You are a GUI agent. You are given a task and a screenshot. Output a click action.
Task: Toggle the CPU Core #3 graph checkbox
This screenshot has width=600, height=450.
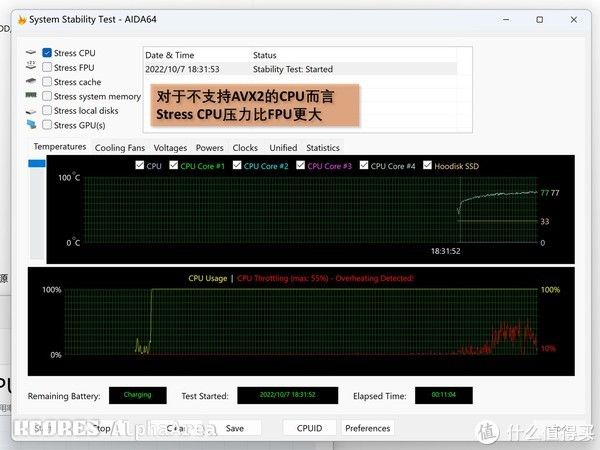300,166
